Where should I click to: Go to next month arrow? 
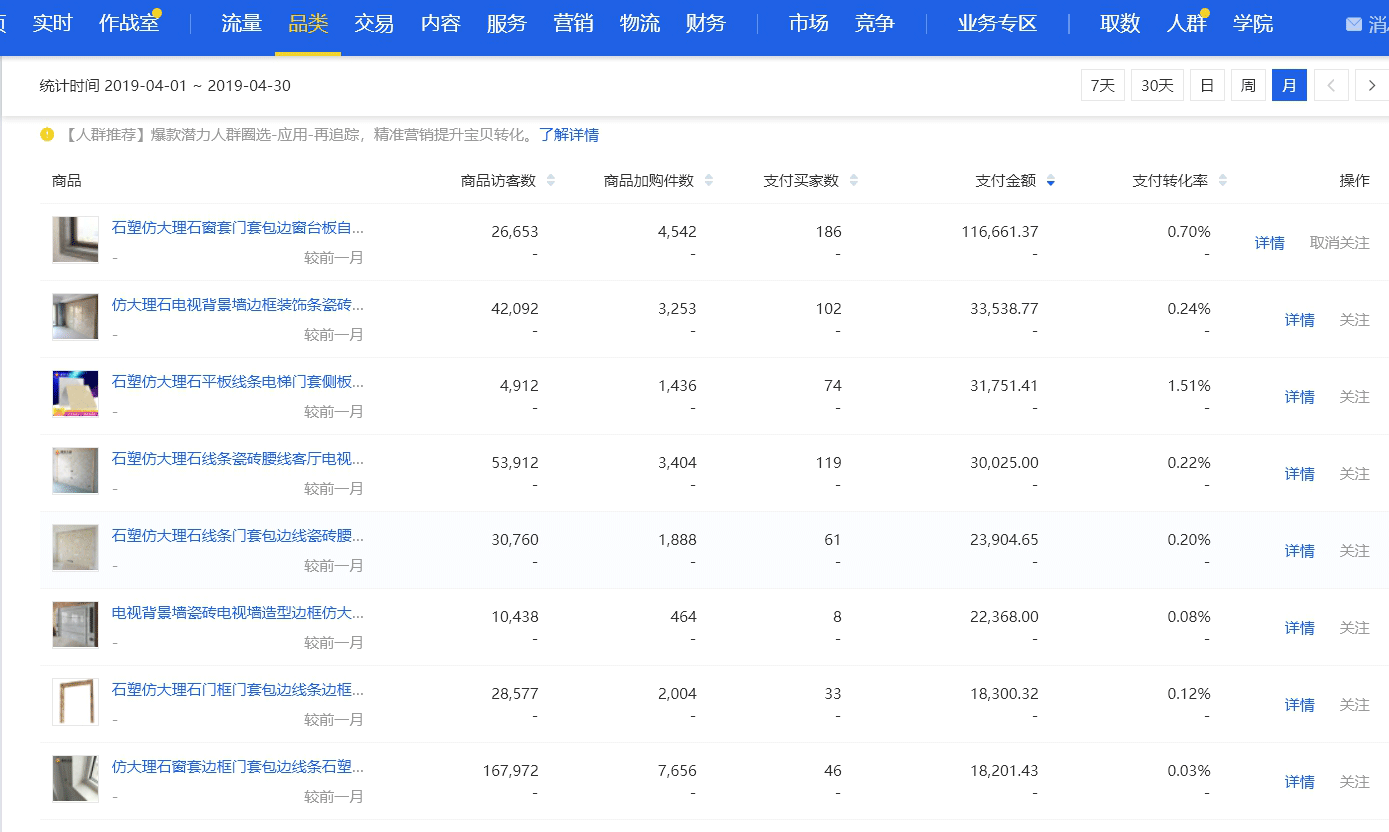pos(1372,86)
